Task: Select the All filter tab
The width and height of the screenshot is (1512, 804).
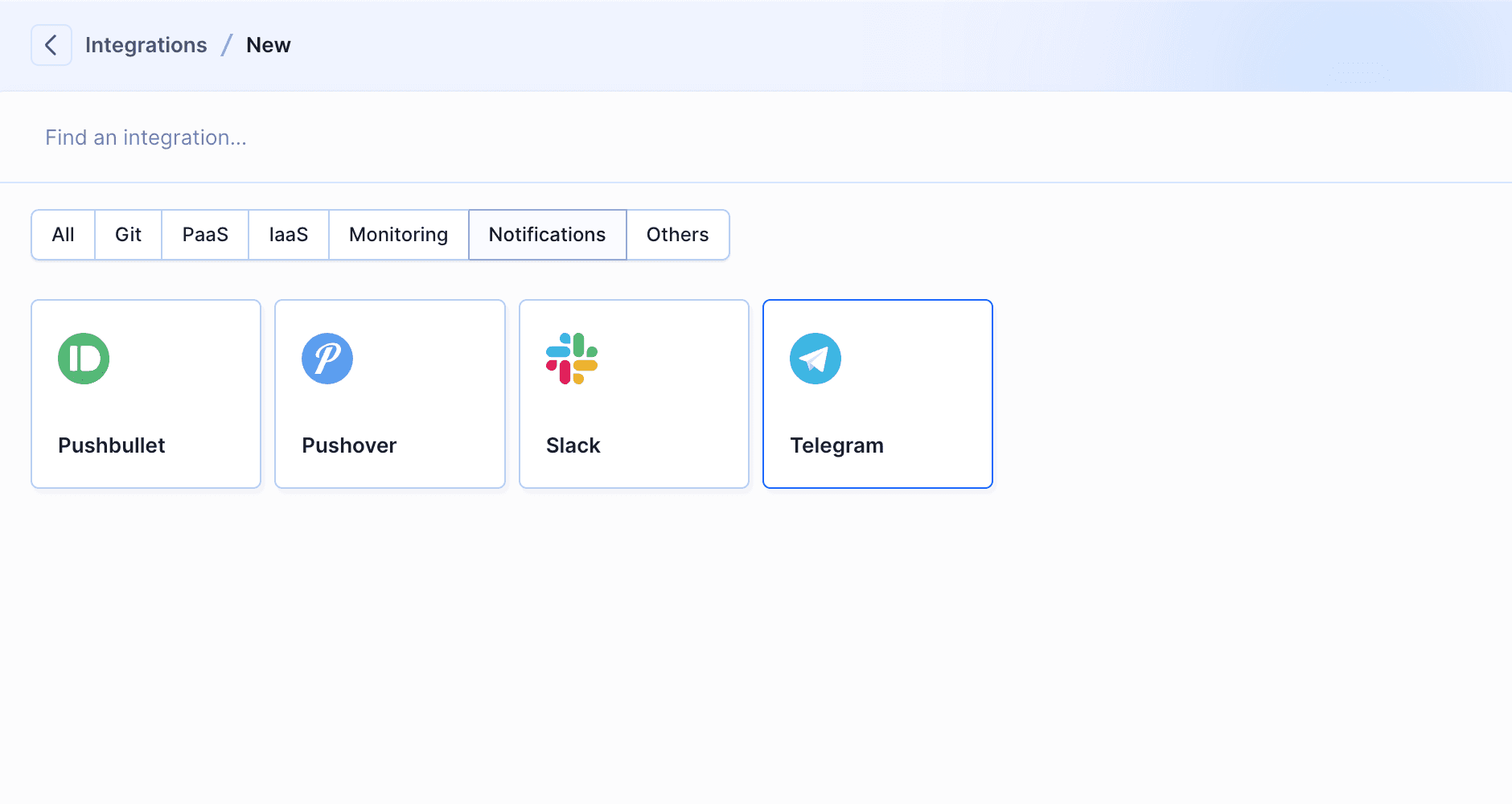Action: point(64,235)
